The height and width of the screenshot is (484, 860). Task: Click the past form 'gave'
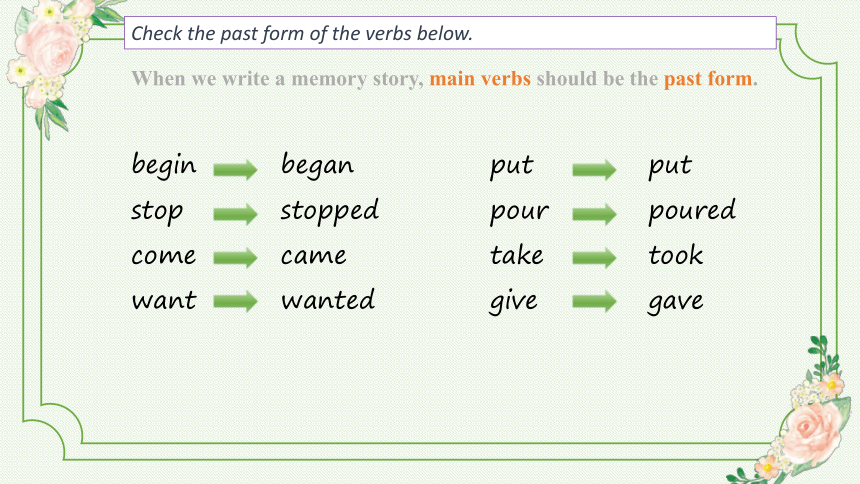point(675,301)
